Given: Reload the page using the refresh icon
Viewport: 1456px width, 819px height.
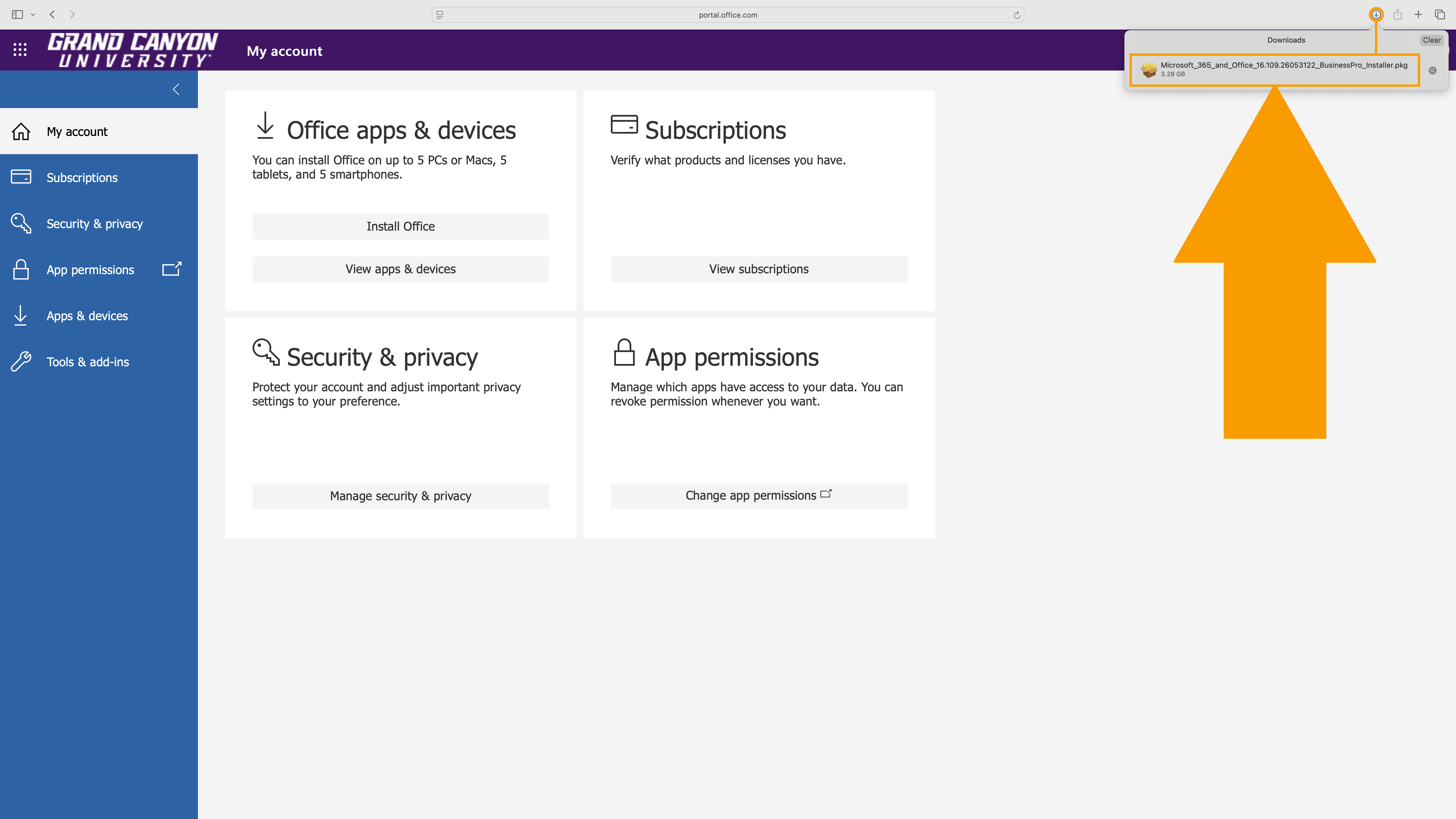Looking at the screenshot, I should (1017, 15).
